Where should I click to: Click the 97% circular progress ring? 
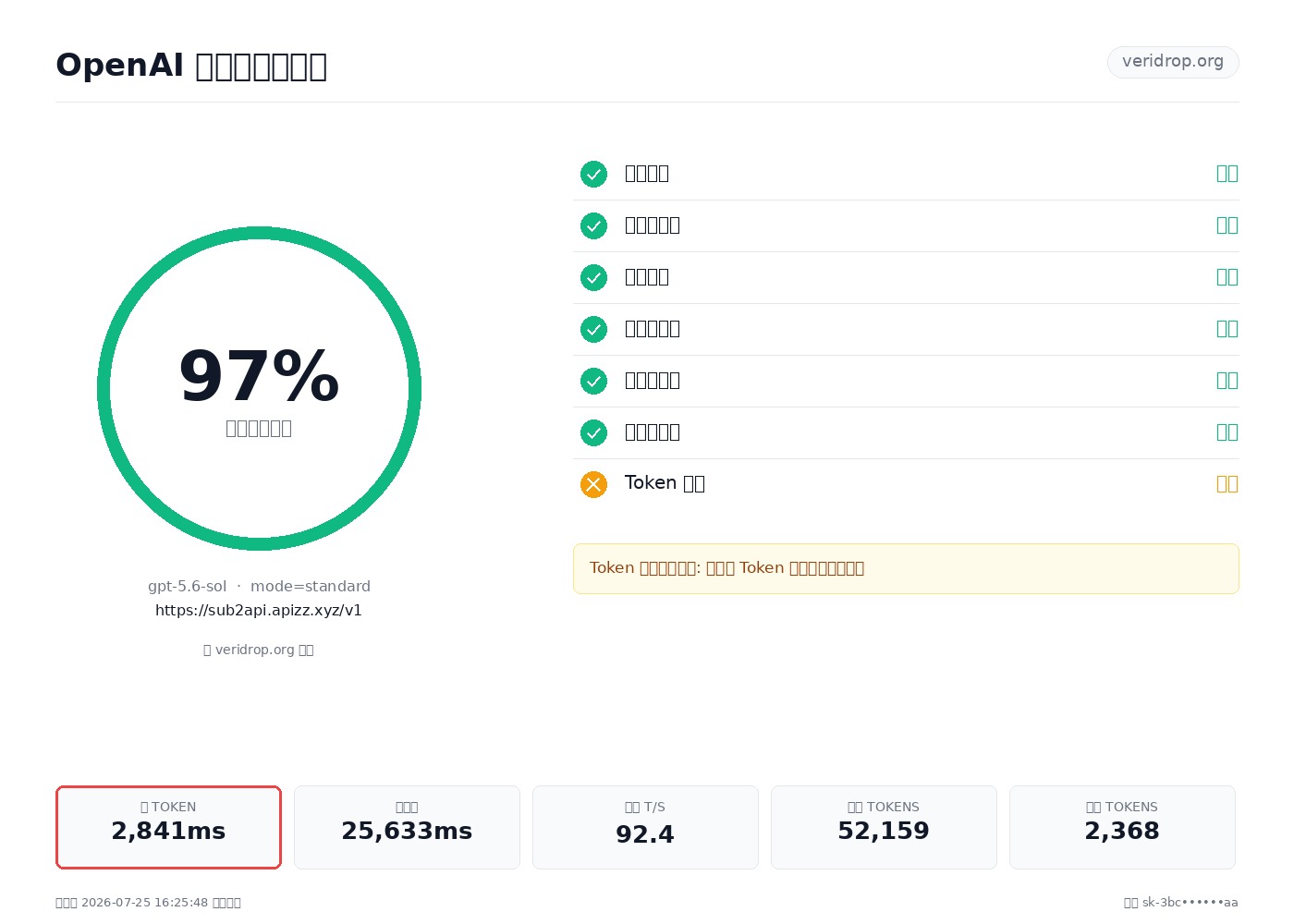point(259,388)
